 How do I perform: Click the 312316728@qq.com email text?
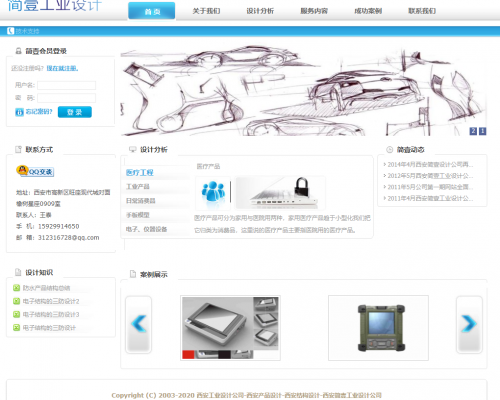pos(69,238)
